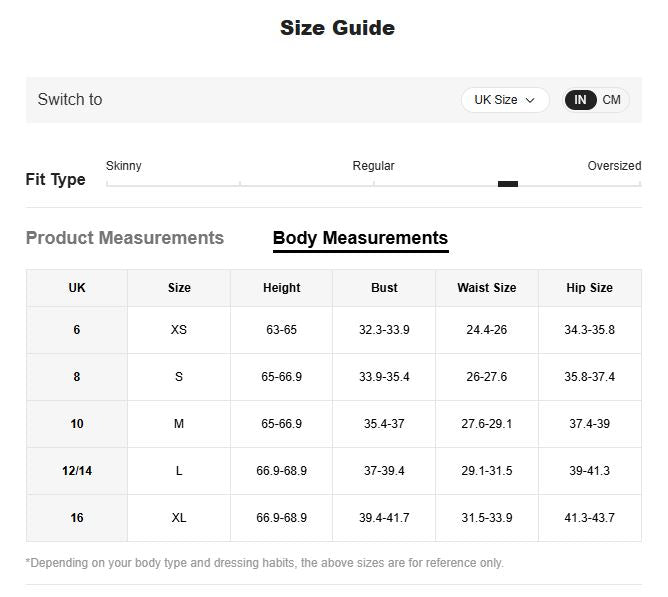Switch units to CM
This screenshot has width=668, height=597.
(611, 100)
